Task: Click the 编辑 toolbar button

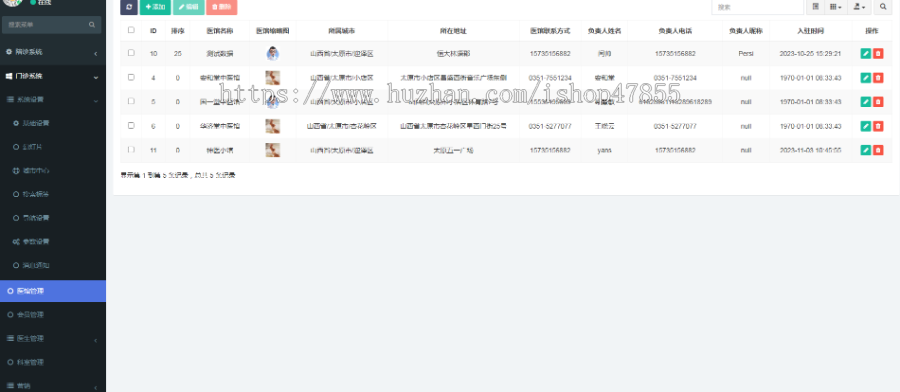Action: 188,7
